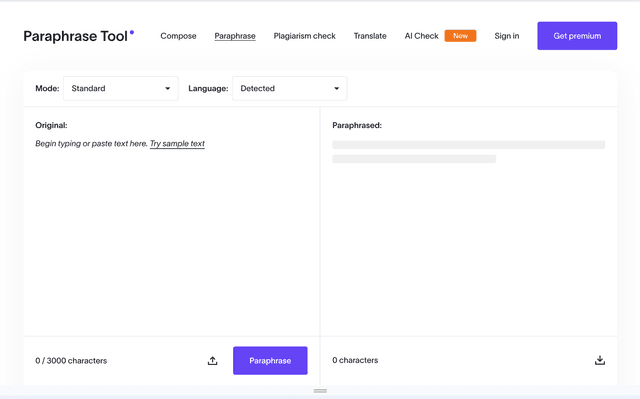Open the Language dropdown set to Detected
The image size is (640, 399).
coord(290,89)
